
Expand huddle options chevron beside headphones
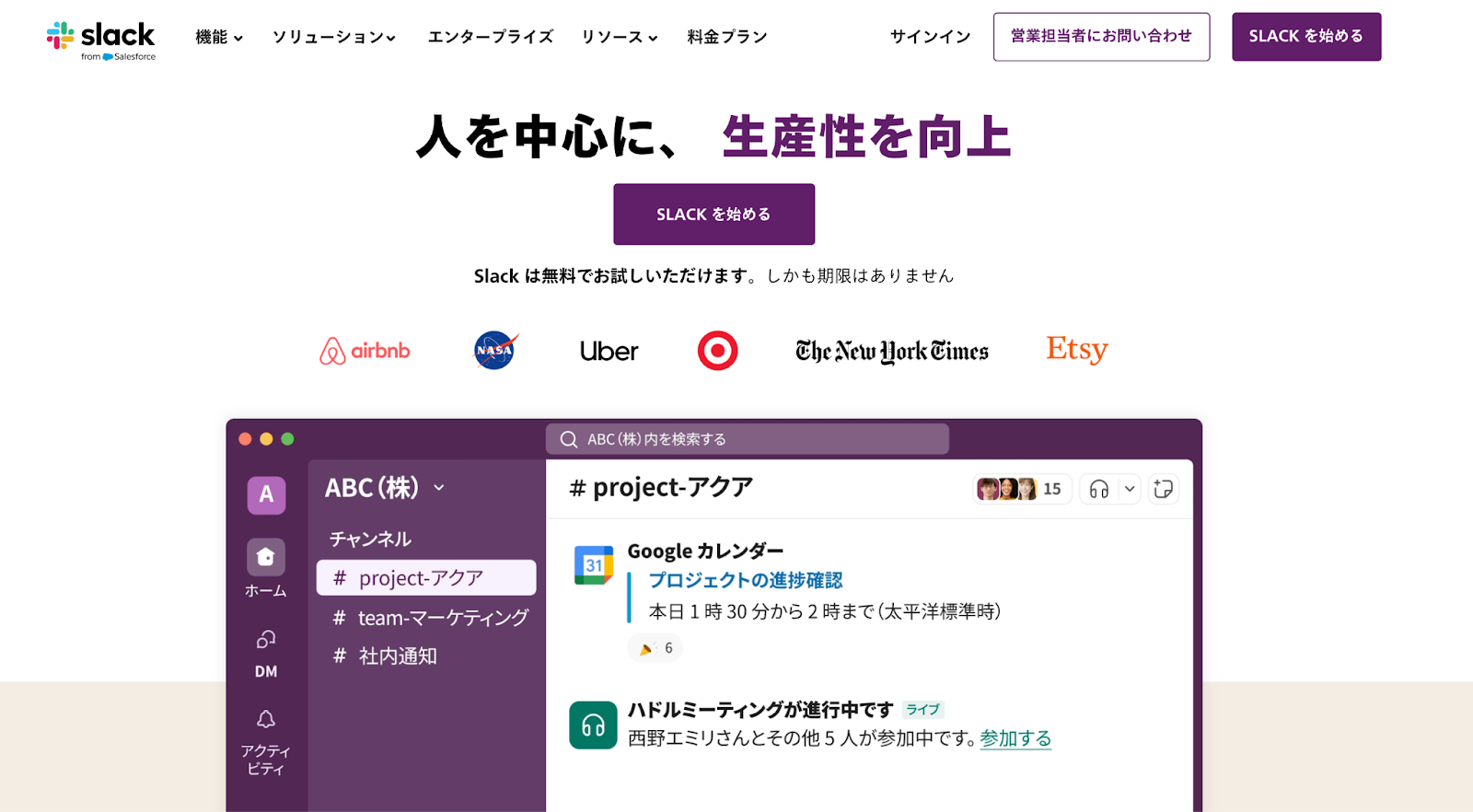click(1130, 489)
